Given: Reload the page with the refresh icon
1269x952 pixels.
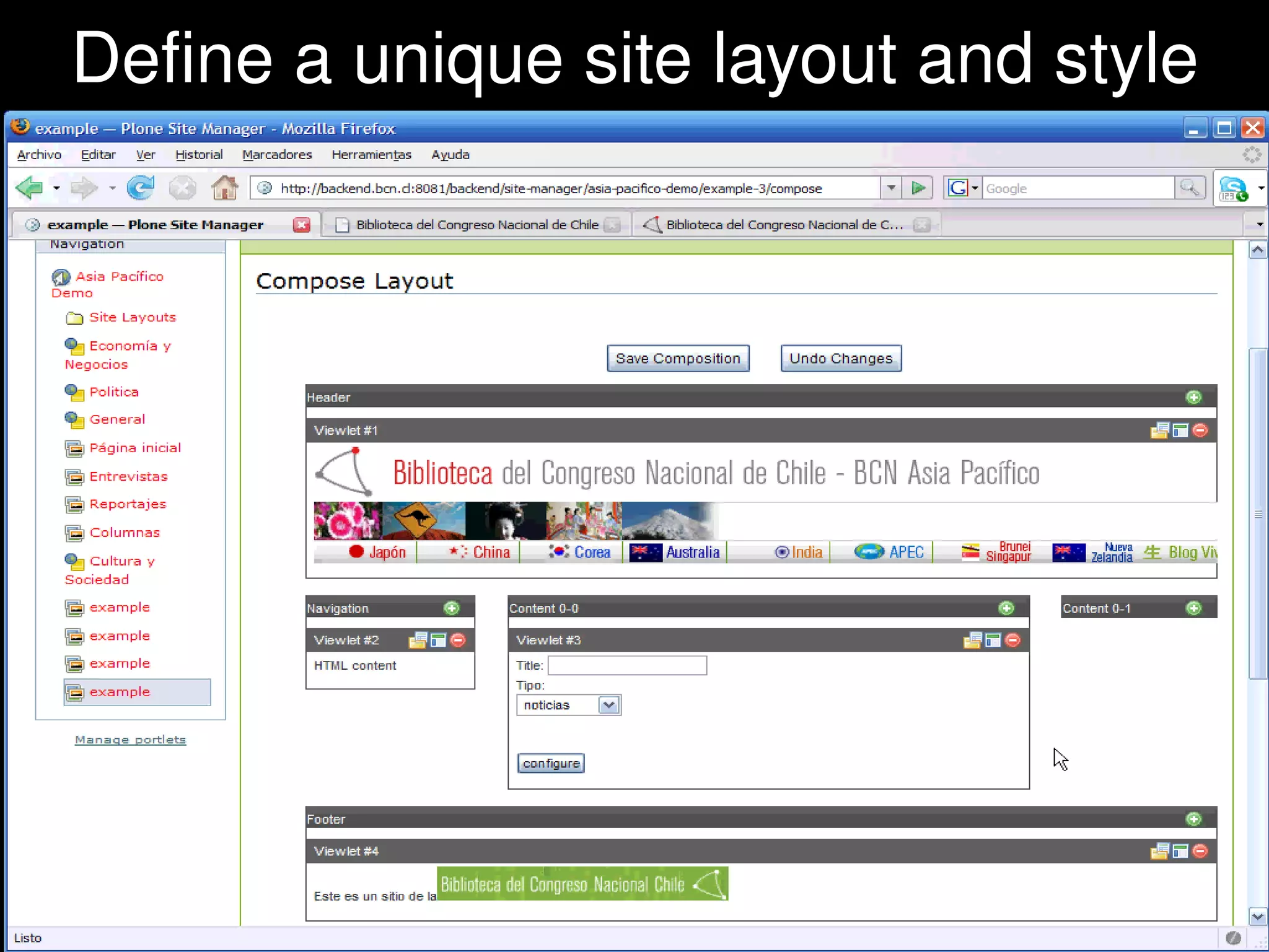Looking at the screenshot, I should pos(141,188).
